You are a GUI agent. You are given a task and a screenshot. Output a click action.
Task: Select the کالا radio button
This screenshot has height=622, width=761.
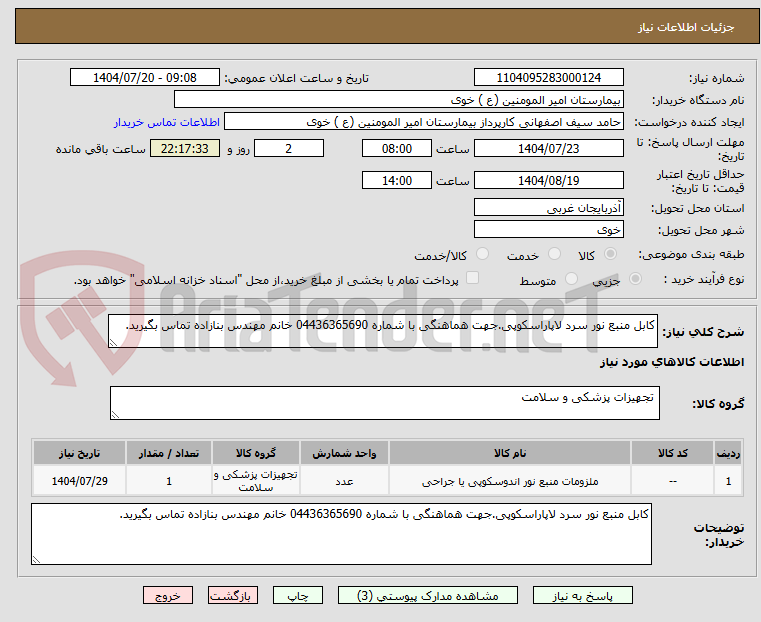pyautogui.click(x=611, y=254)
